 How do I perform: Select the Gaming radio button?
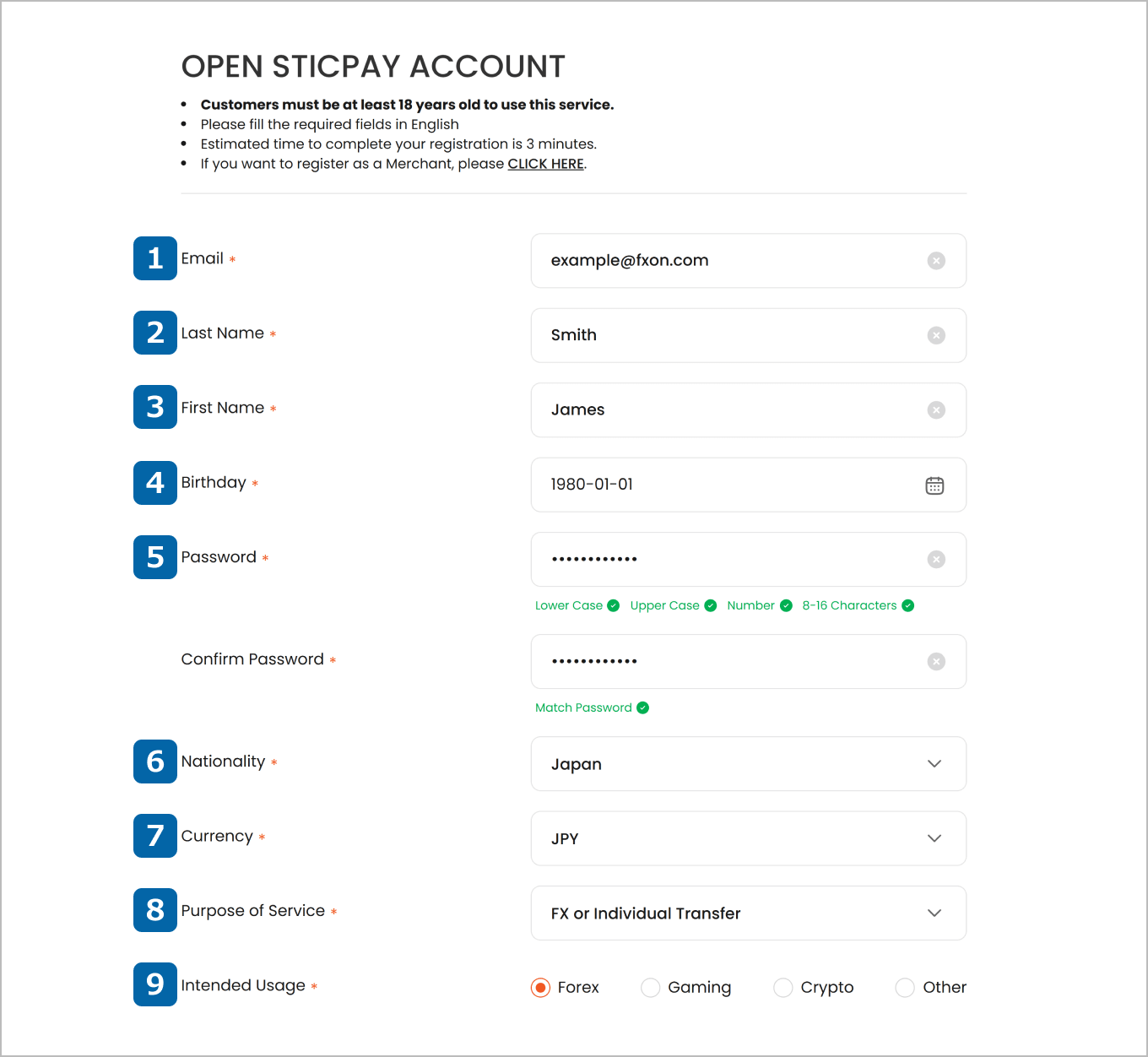[x=650, y=987]
